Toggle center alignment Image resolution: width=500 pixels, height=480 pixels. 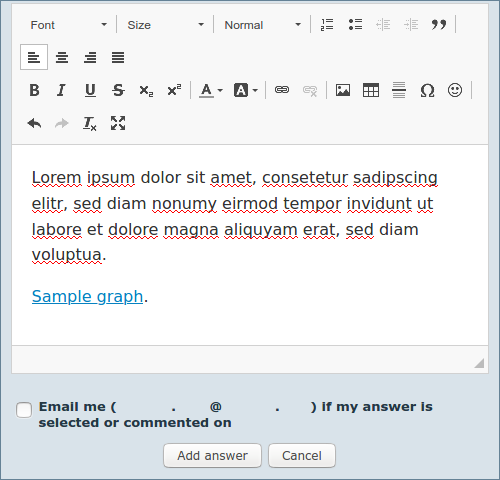62,57
